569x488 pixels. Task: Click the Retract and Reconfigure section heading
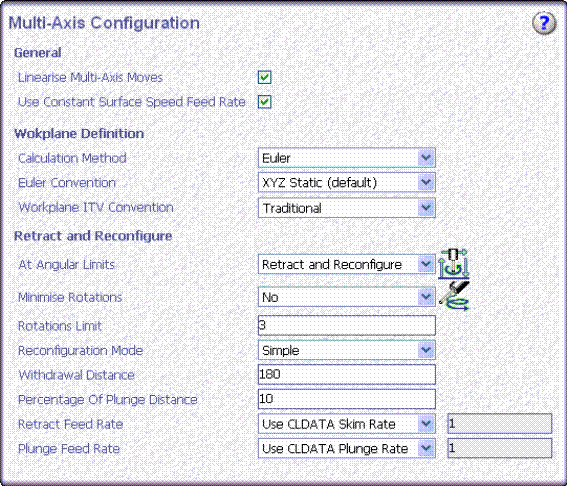pyautogui.click(x=93, y=236)
